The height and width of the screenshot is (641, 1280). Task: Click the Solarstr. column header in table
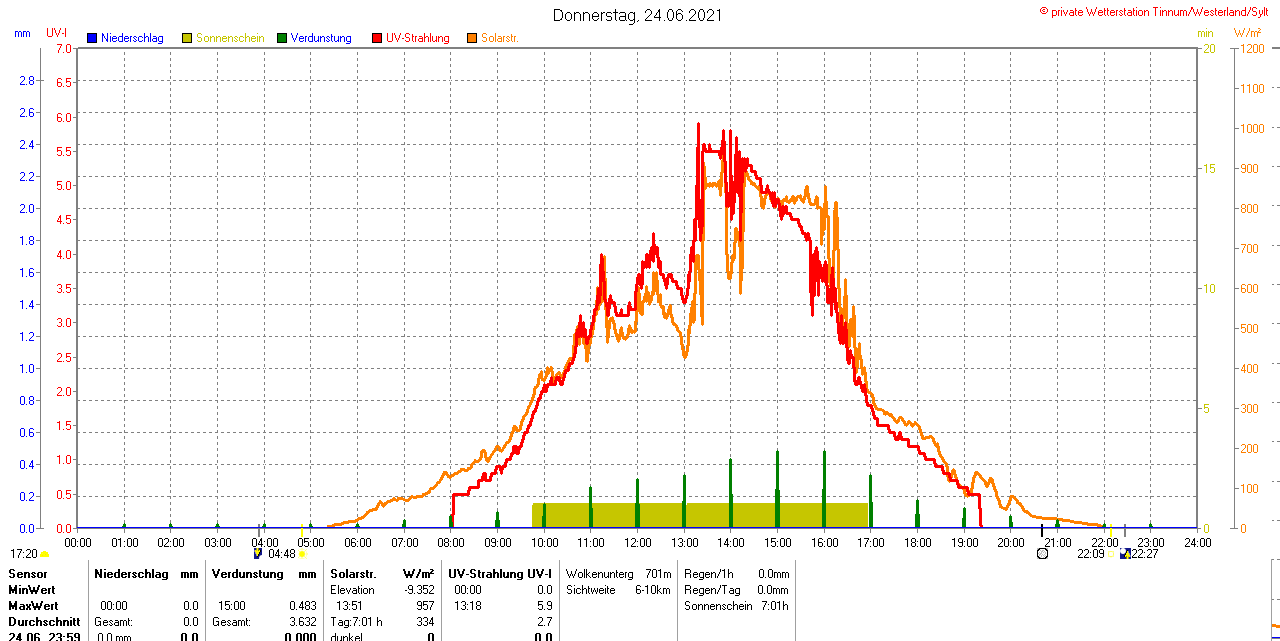352,574
